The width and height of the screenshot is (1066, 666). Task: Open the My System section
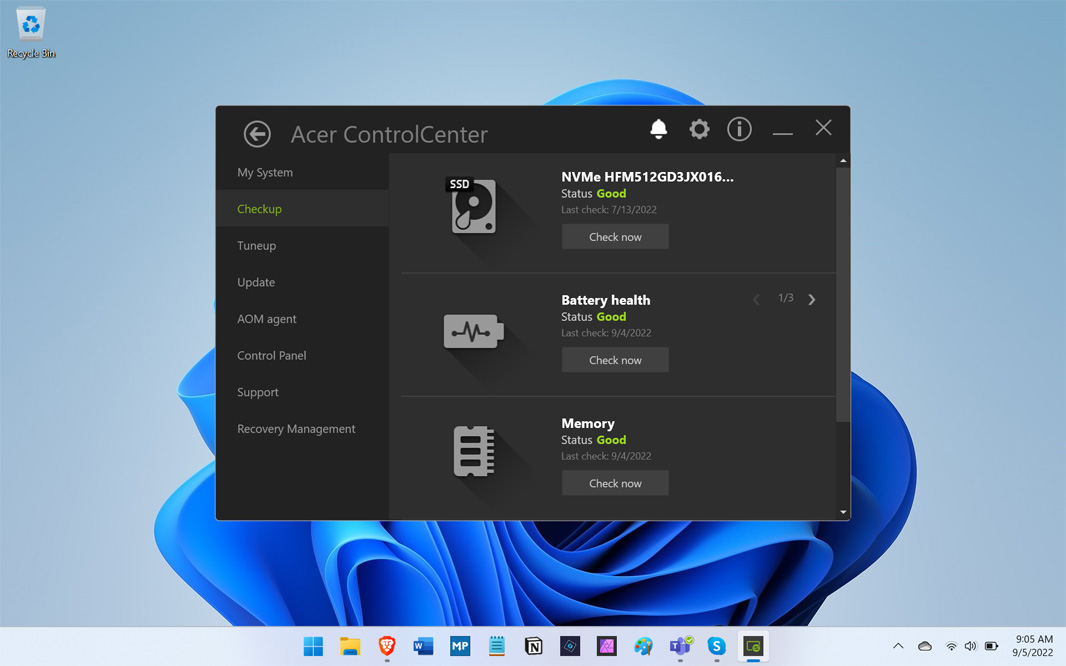(265, 172)
